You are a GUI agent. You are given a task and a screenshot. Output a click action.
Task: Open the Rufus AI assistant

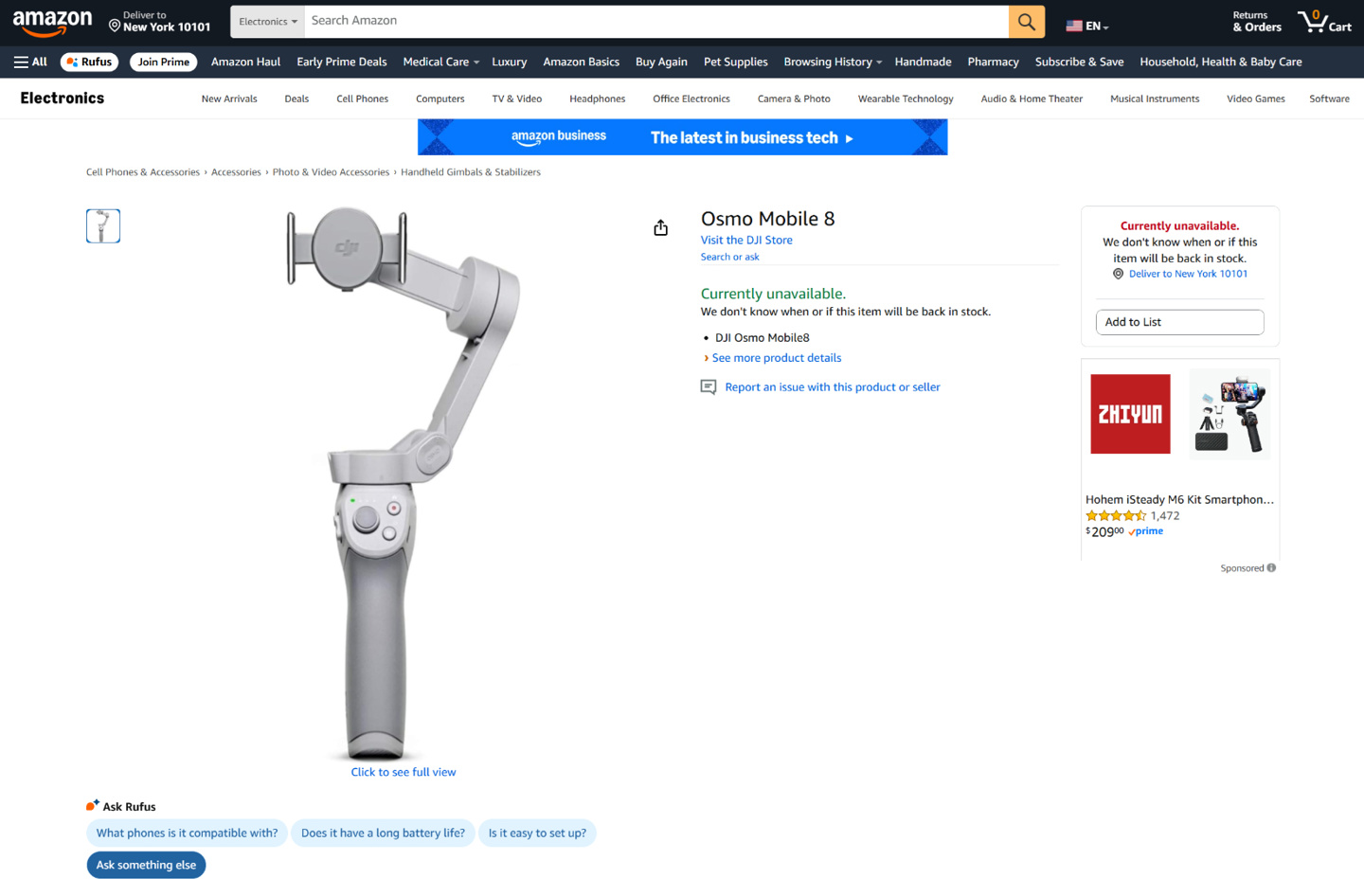click(88, 62)
